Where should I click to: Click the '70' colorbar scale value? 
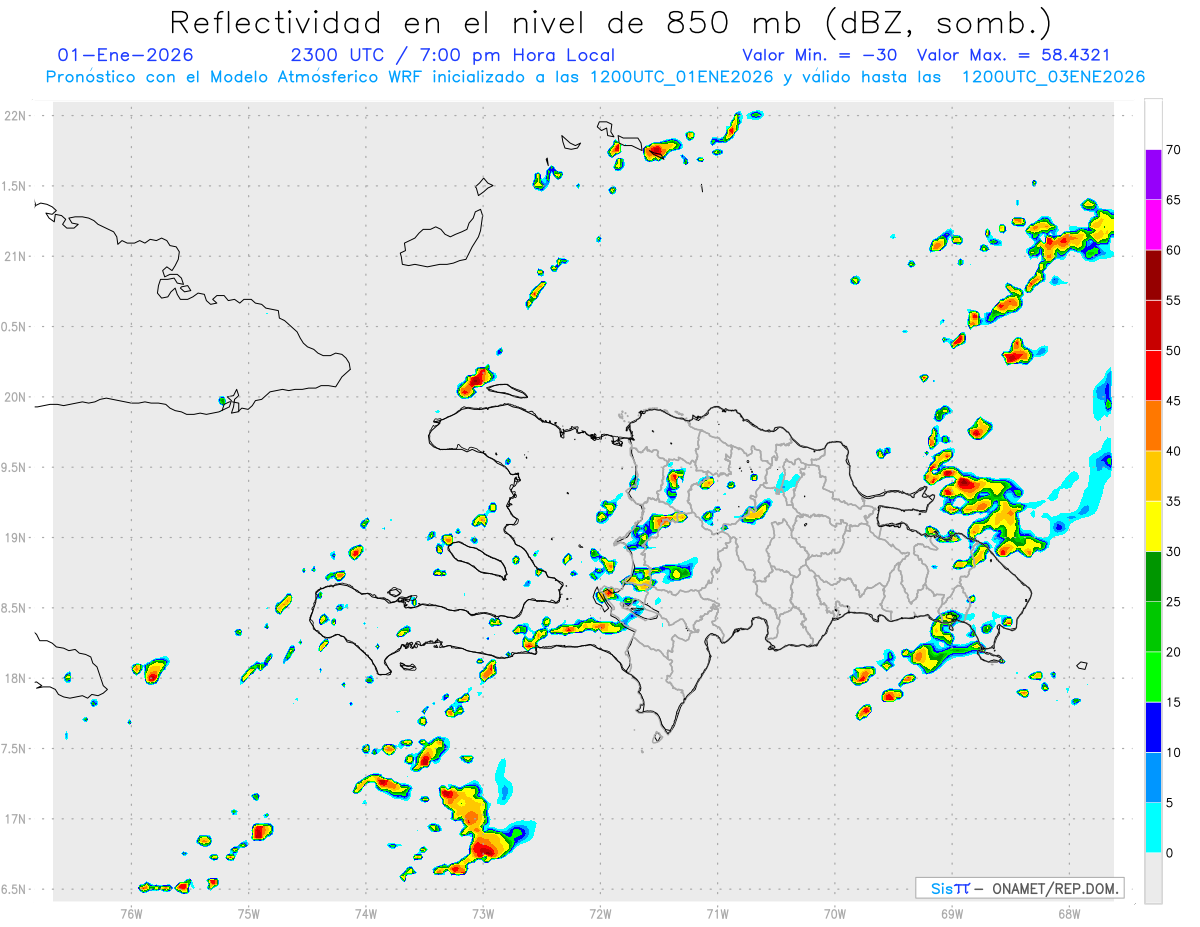pyautogui.click(x=1173, y=150)
